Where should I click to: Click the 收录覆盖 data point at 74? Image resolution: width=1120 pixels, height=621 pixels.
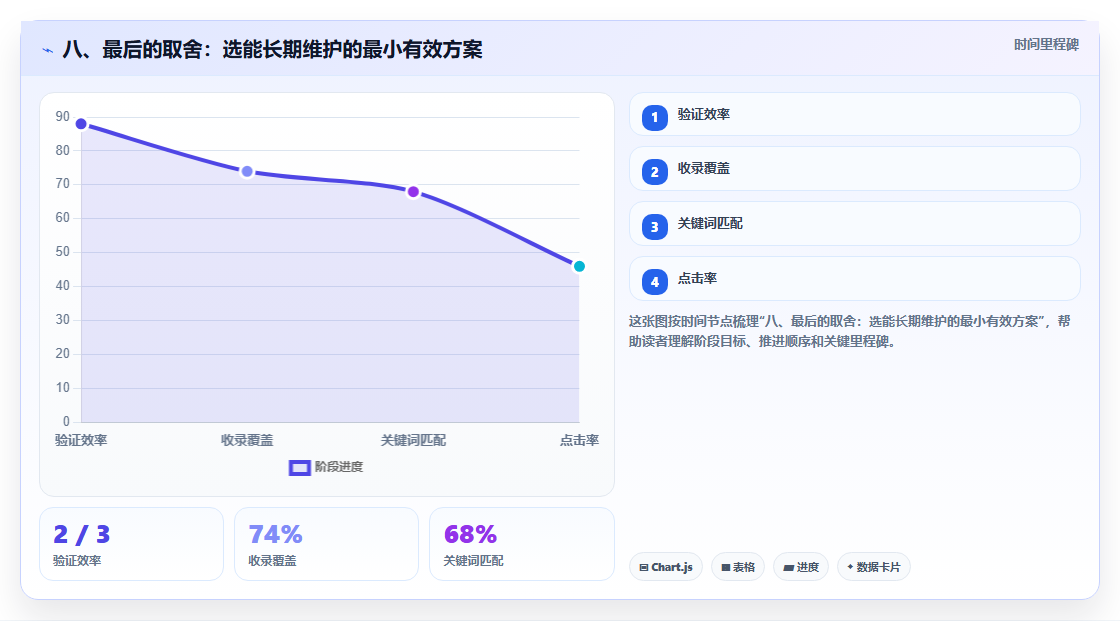pos(247,172)
